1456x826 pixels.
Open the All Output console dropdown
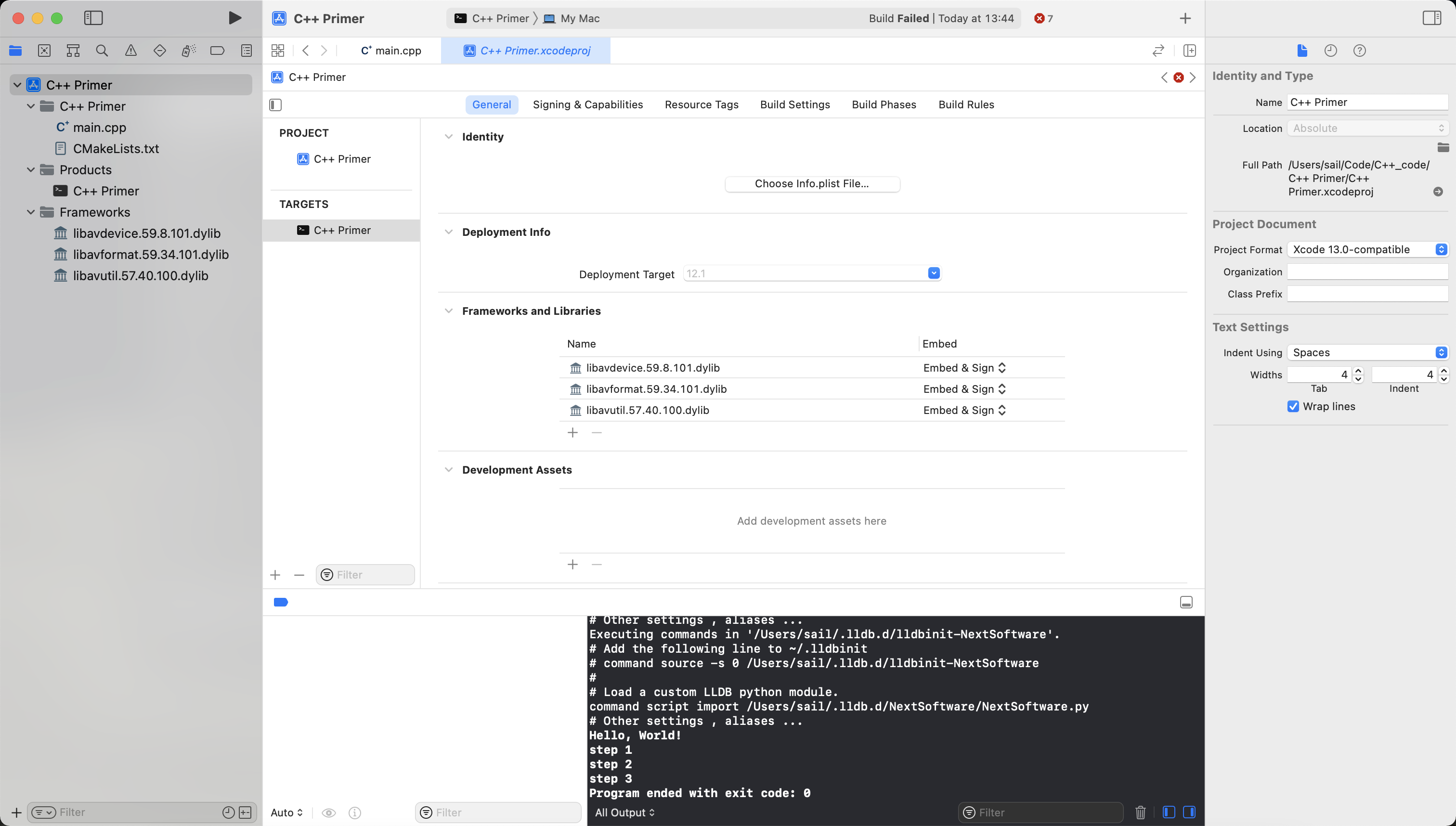[624, 813]
